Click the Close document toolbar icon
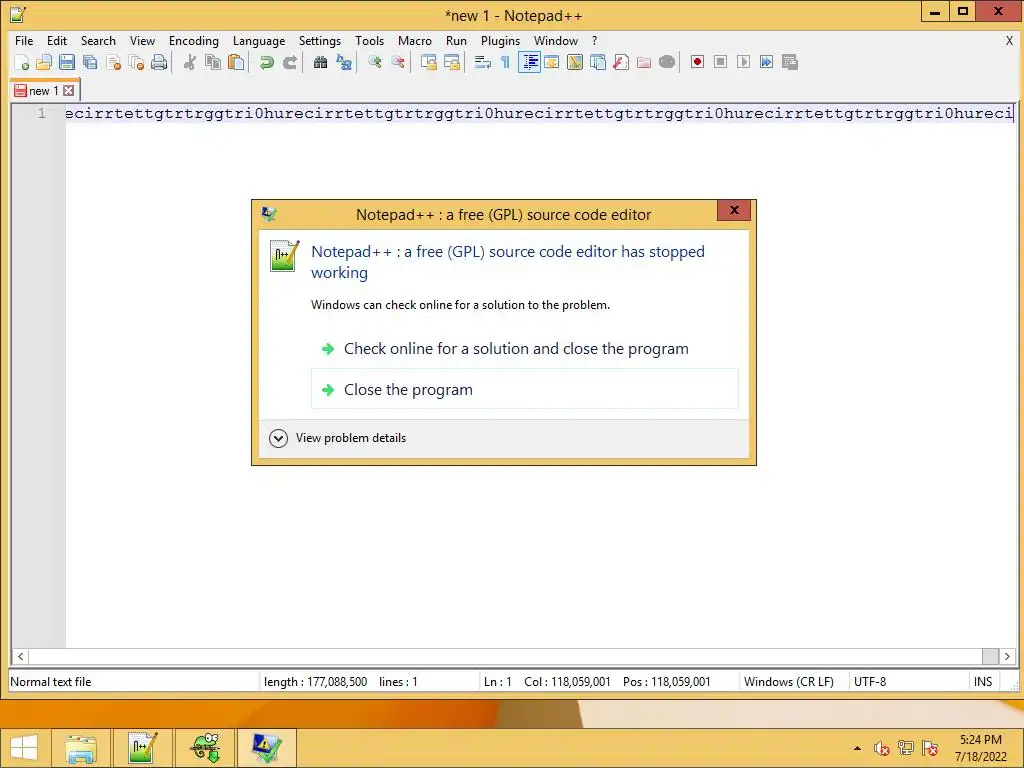The height and width of the screenshot is (768, 1024). click(x=113, y=63)
